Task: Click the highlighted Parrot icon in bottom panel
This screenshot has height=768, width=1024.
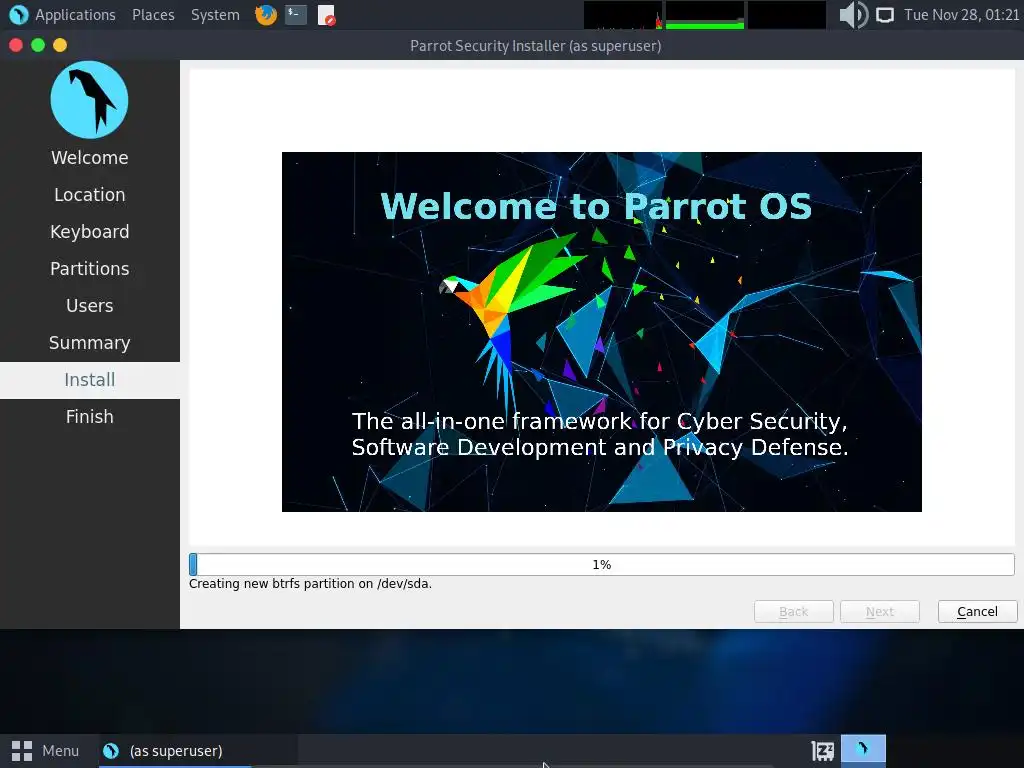Action: click(x=863, y=749)
